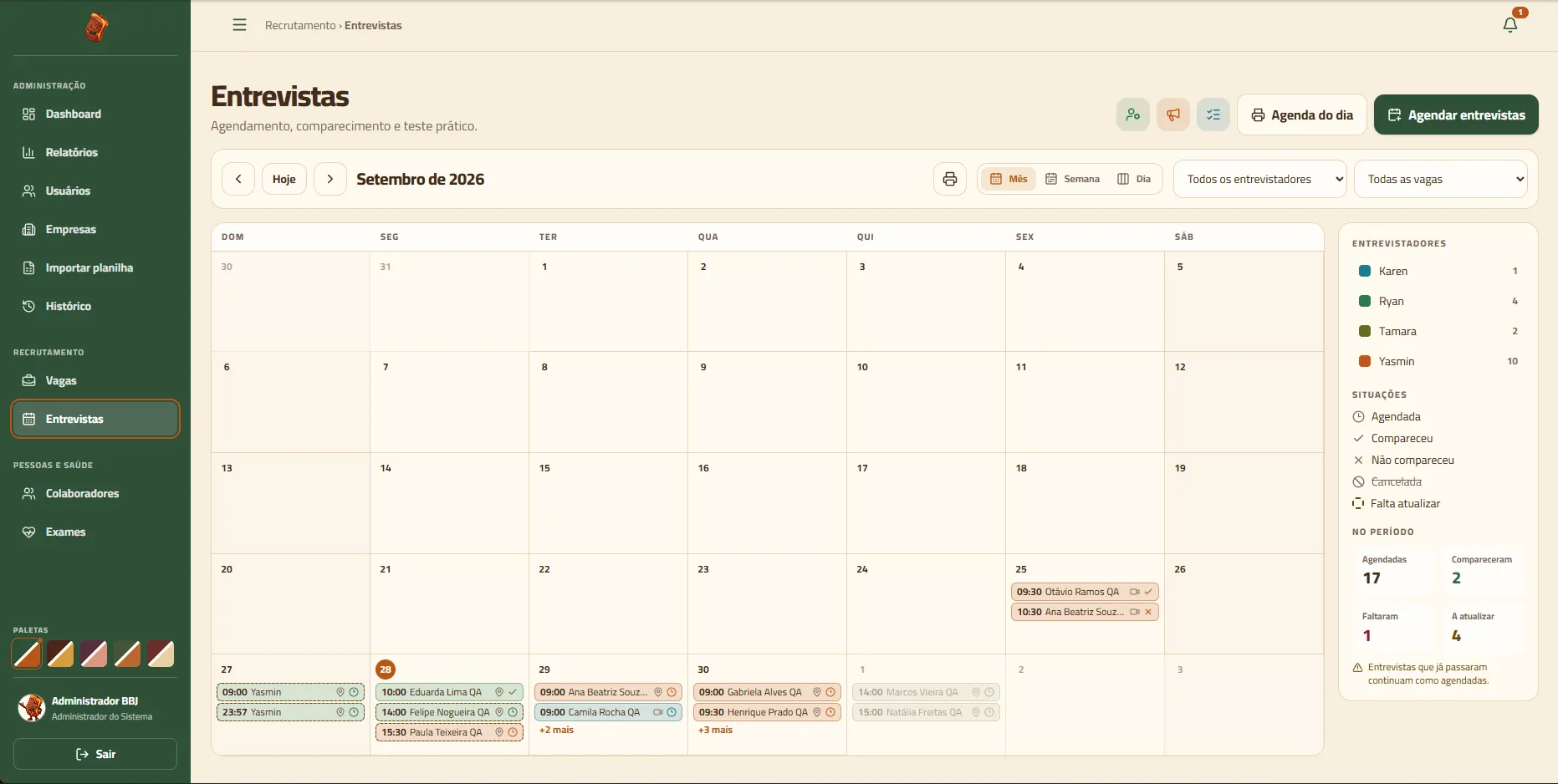Click the green interviewer icon button

[x=1133, y=115]
